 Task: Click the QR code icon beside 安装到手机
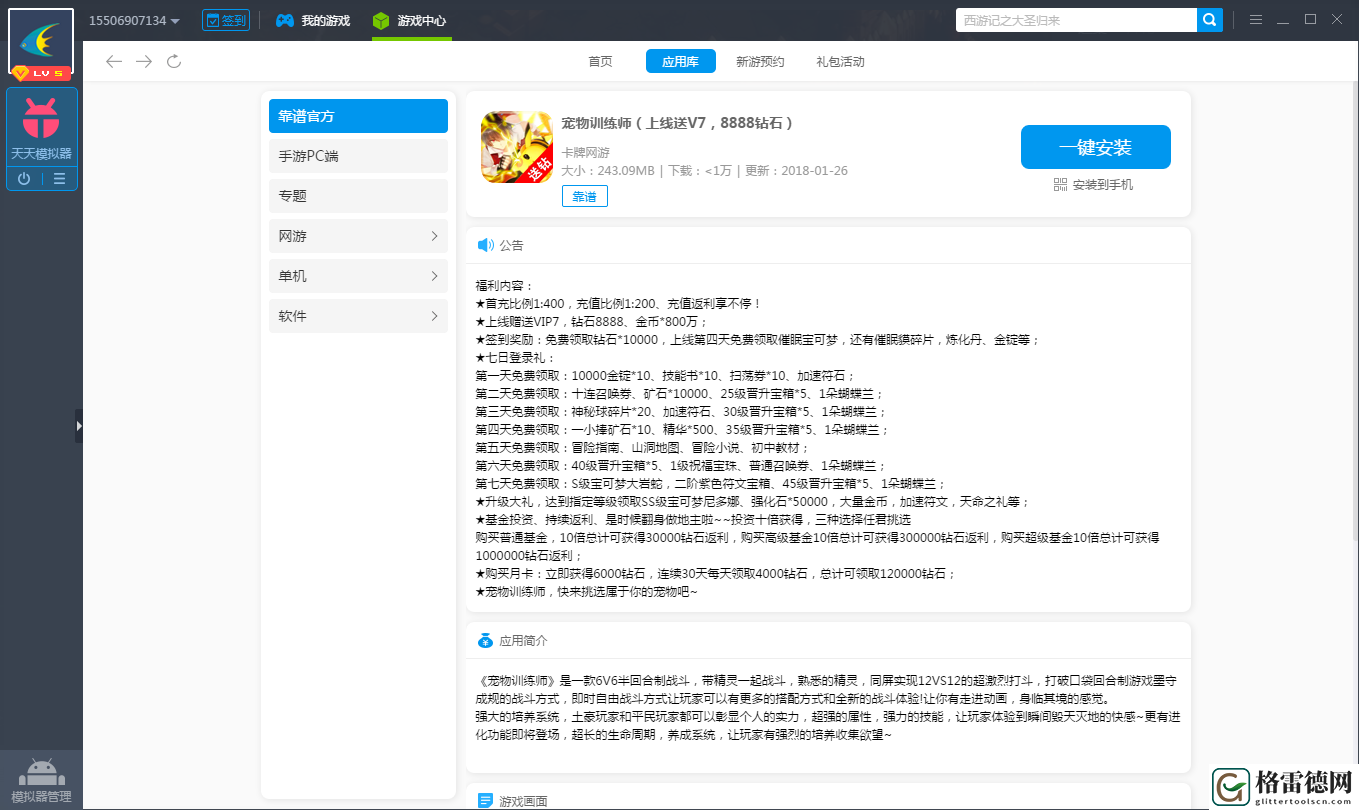click(1060, 185)
